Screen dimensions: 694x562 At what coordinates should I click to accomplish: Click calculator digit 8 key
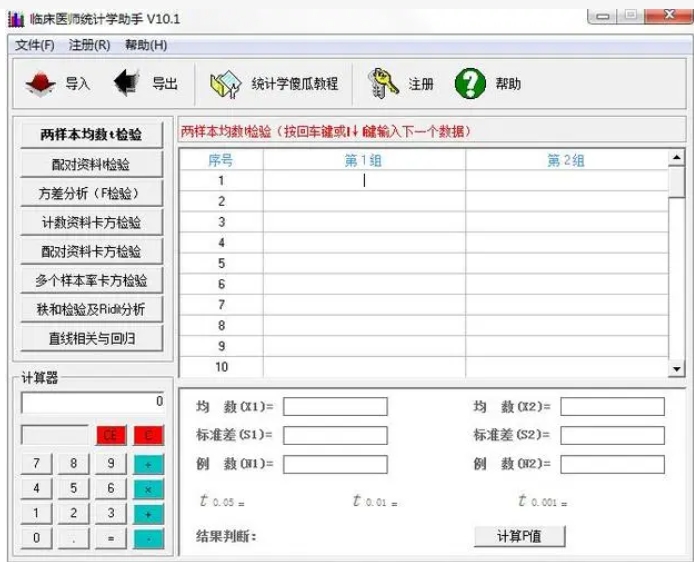[73, 464]
